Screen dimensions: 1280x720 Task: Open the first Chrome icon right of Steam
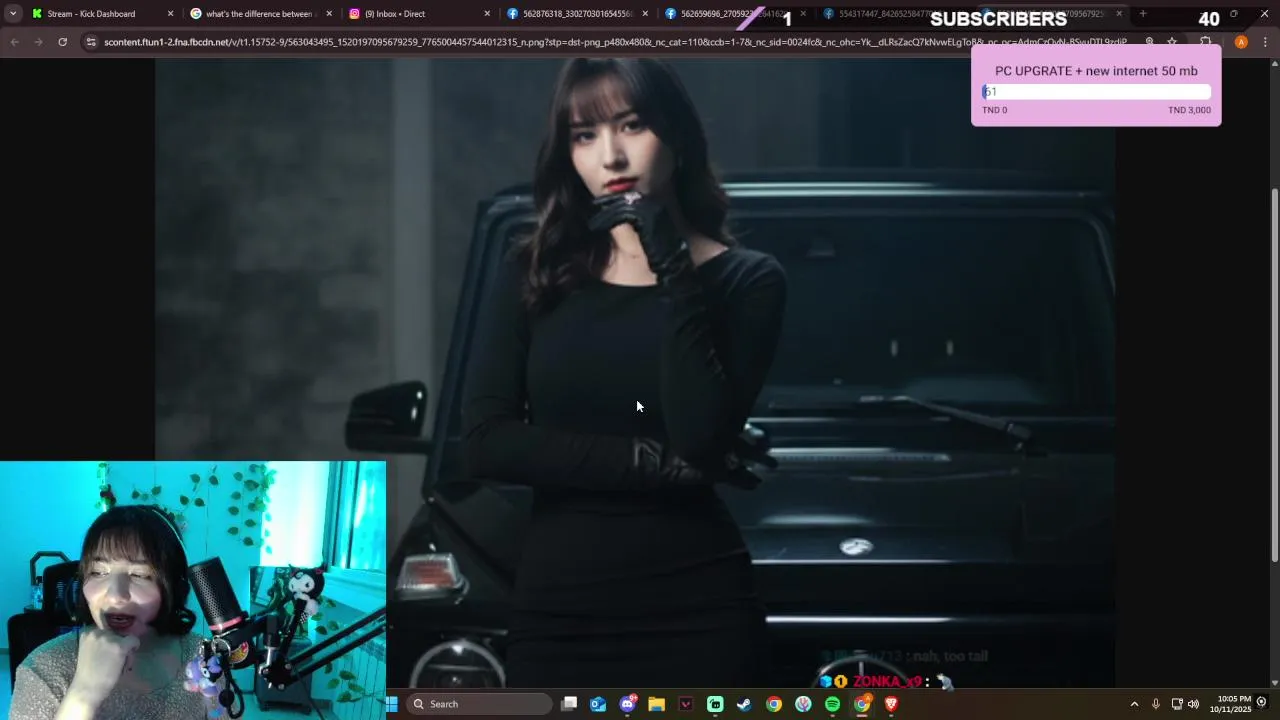coord(774,704)
